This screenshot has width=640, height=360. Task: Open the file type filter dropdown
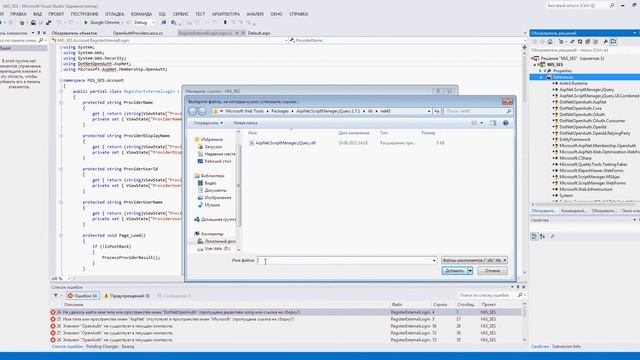coord(474,260)
